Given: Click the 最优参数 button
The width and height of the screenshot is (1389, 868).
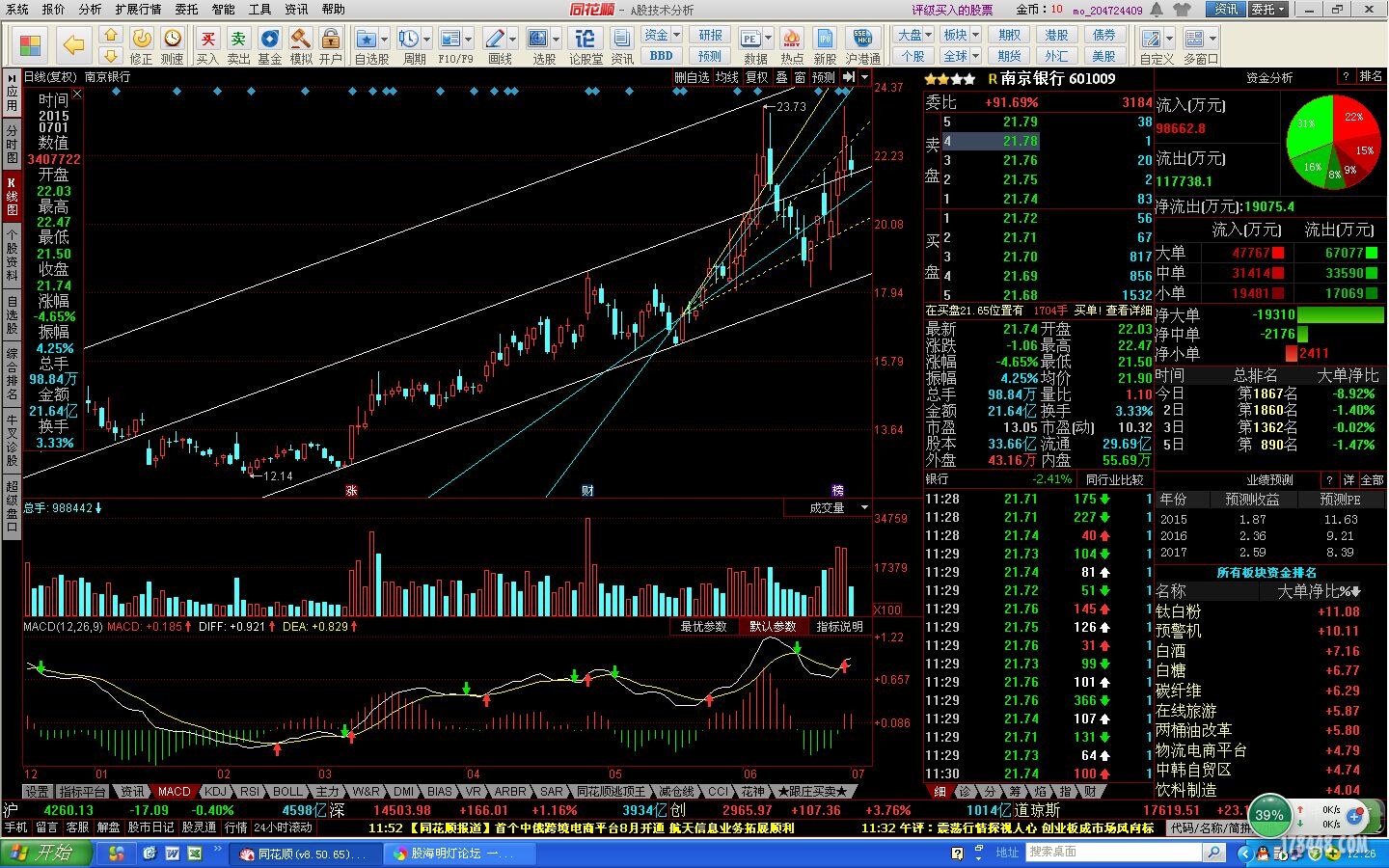Looking at the screenshot, I should 703,626.
